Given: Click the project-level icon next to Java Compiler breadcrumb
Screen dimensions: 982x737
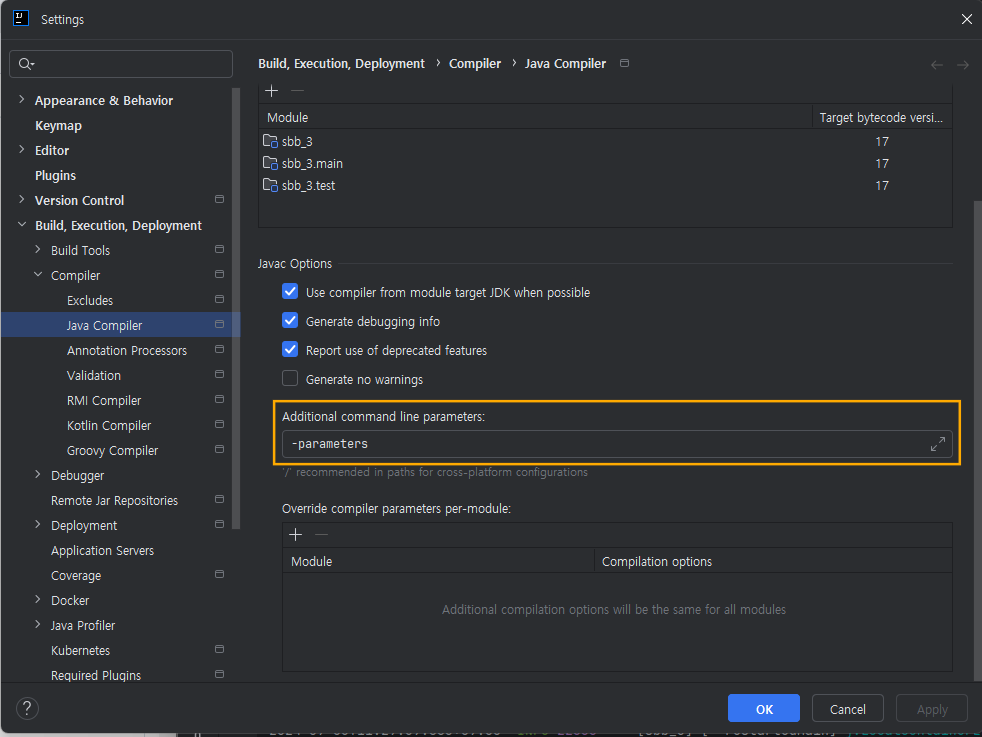Looking at the screenshot, I should (x=624, y=63).
